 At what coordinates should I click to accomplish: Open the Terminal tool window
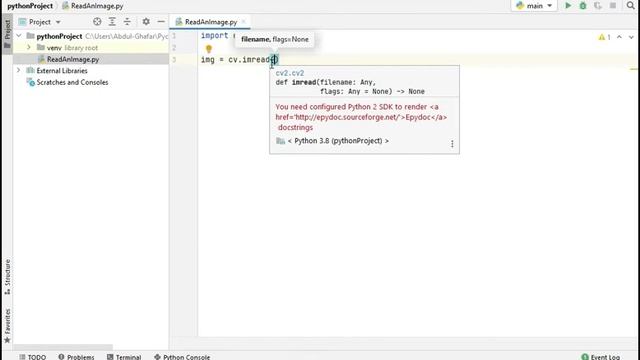point(124,357)
